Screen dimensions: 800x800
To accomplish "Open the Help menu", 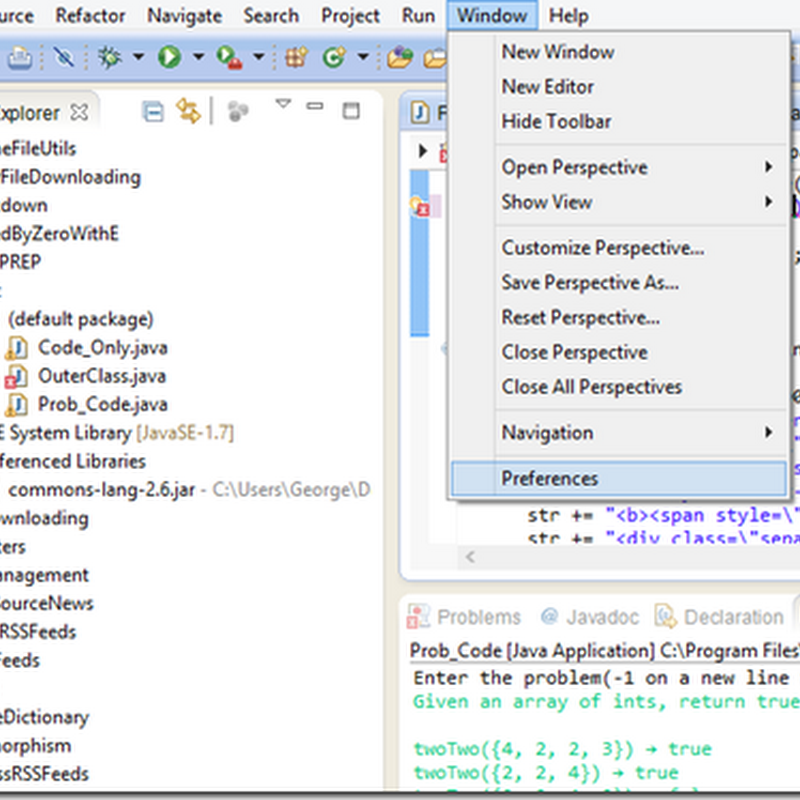I will (568, 16).
